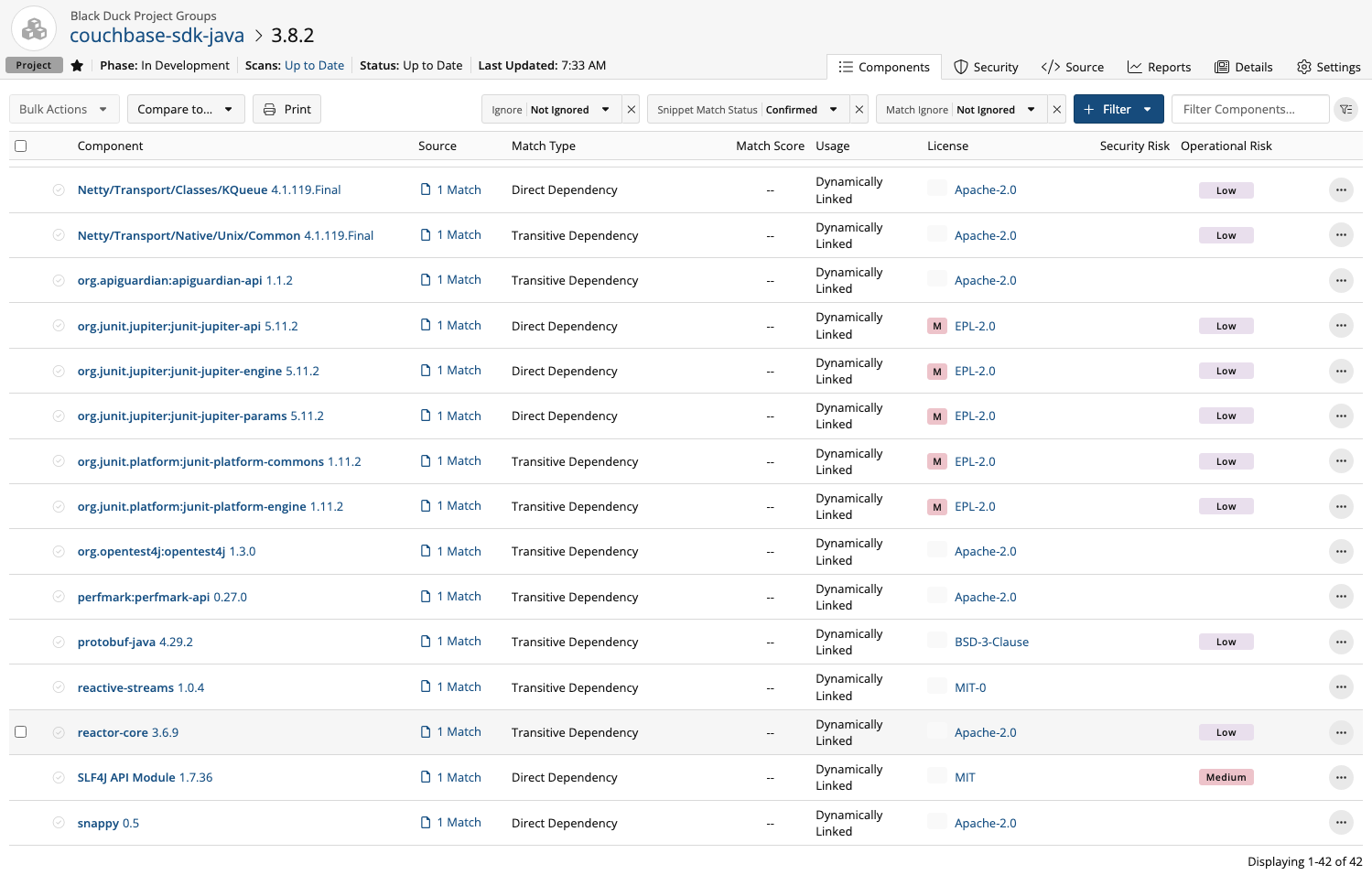
Task: Click the M license risk badge for junit-platform-engine
Action: pyautogui.click(x=937, y=507)
